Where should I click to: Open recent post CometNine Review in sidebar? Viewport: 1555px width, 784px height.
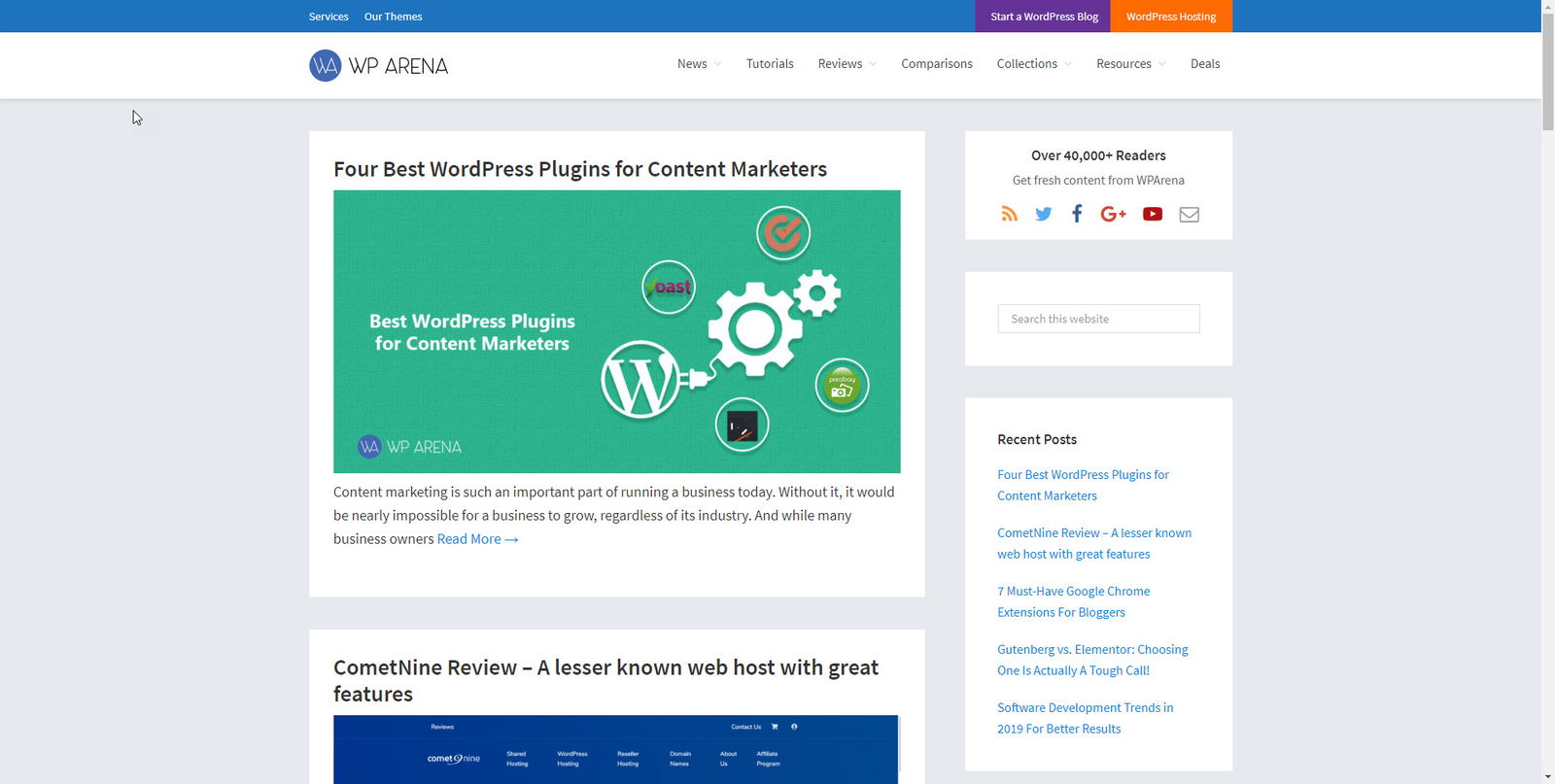(1094, 543)
